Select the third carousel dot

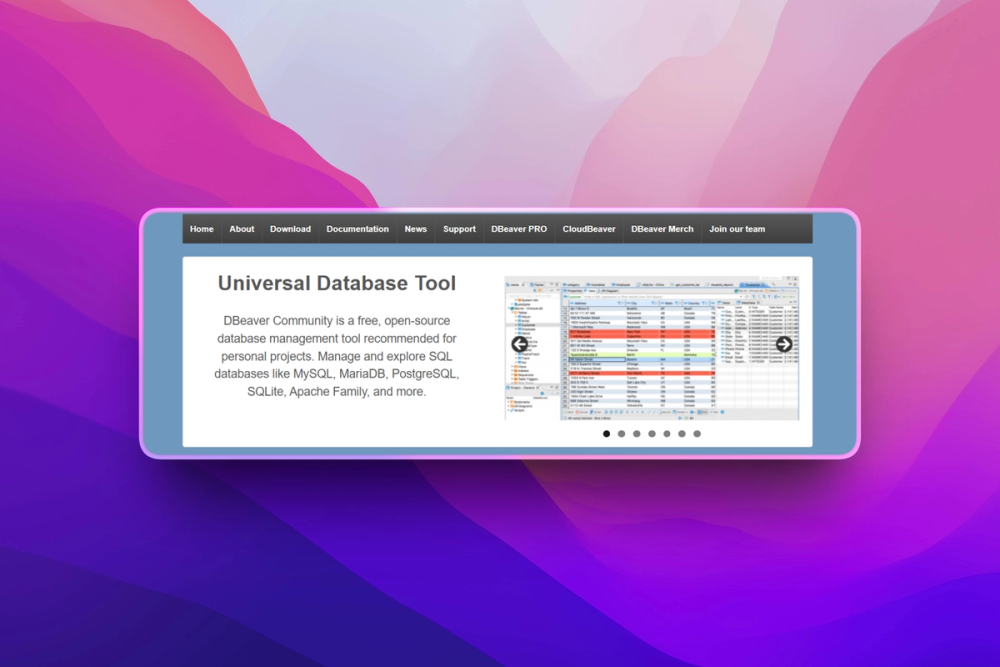[x=636, y=434]
